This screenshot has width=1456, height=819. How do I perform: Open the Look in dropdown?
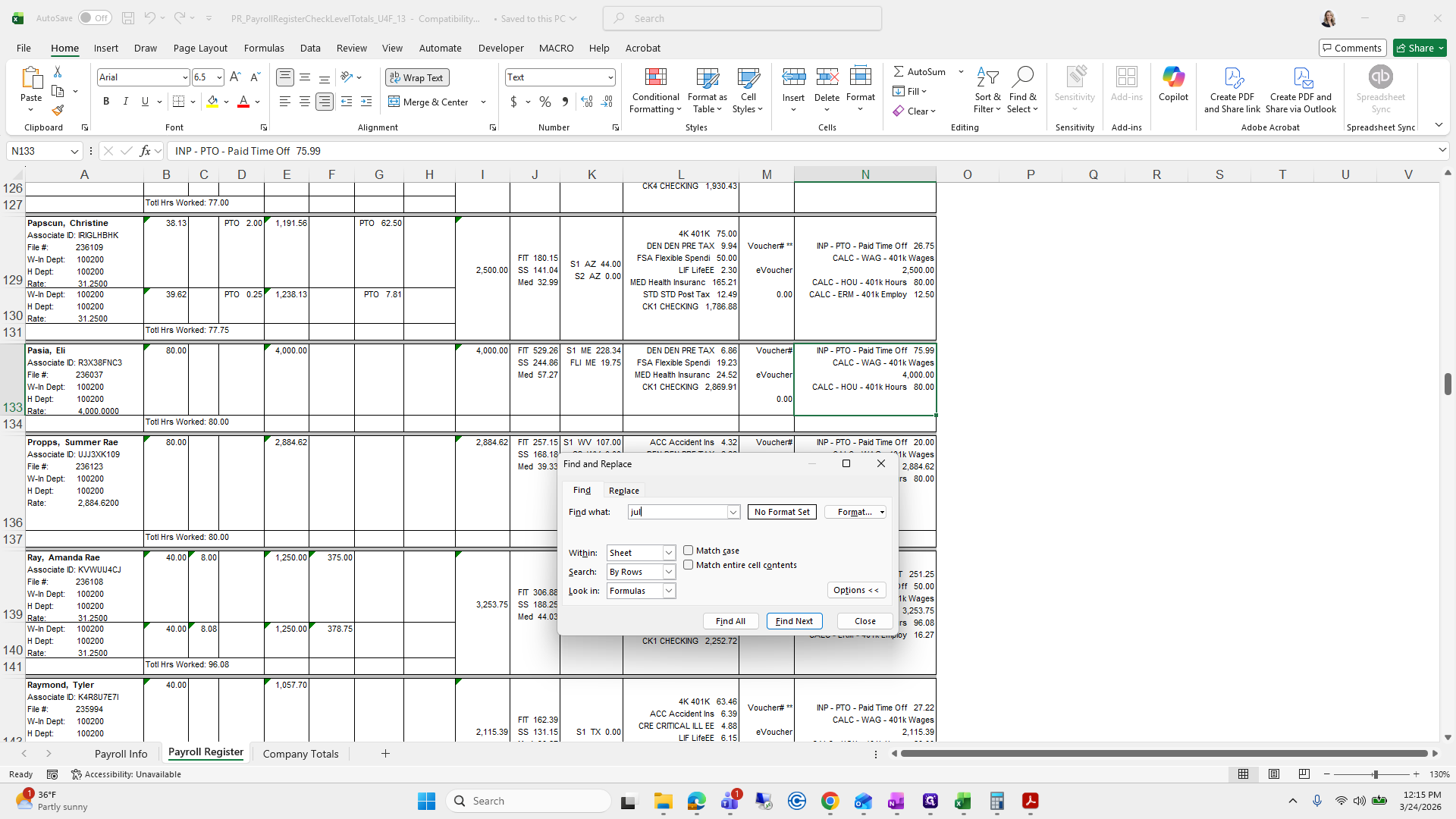point(669,591)
